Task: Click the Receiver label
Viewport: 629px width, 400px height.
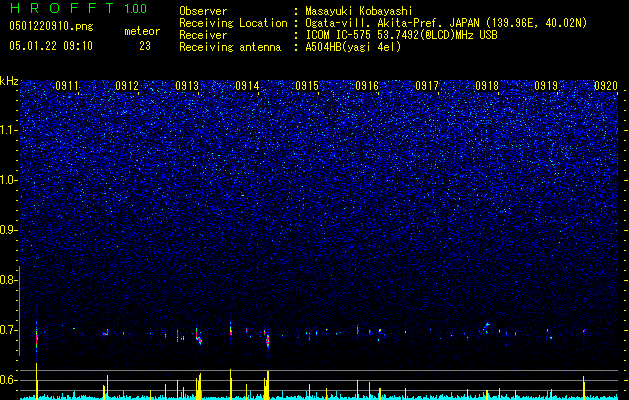Action: pyautogui.click(x=203, y=35)
